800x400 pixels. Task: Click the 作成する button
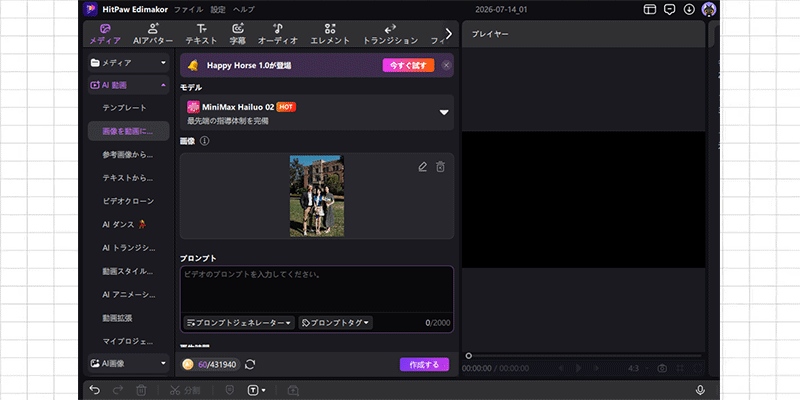[424, 364]
